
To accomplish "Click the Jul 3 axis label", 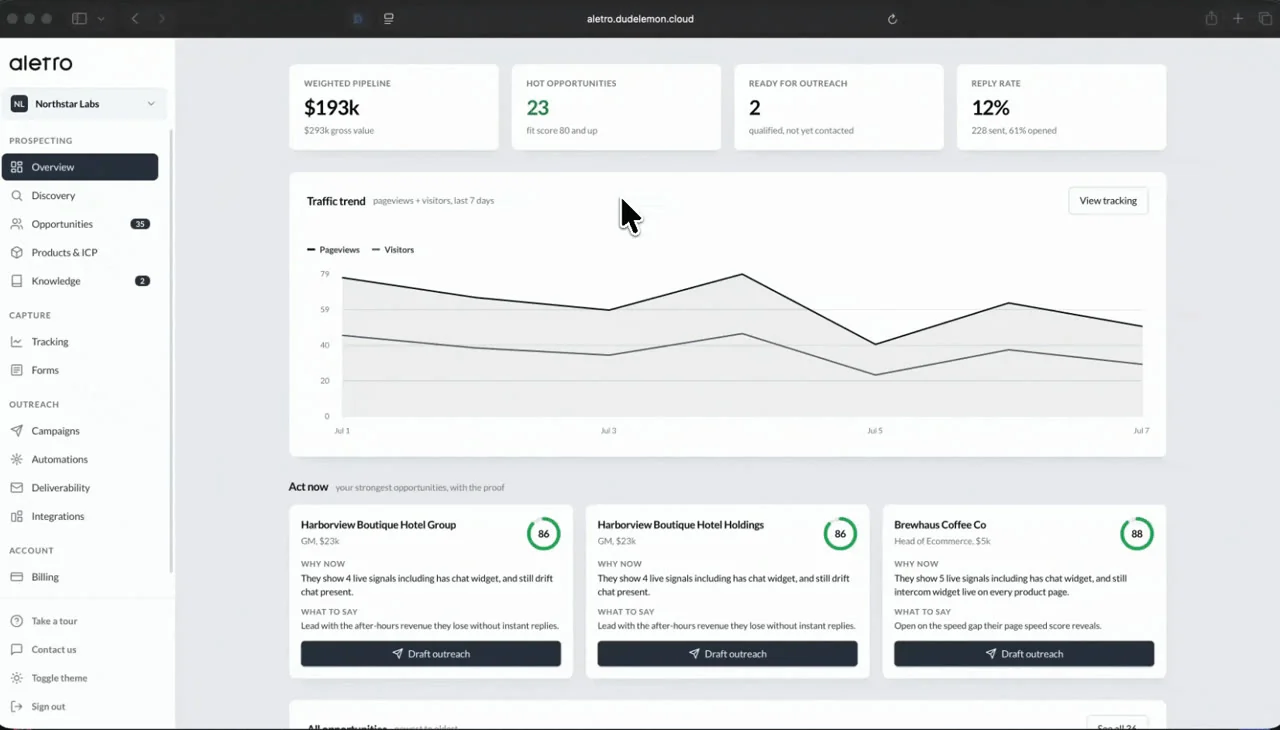I will pyautogui.click(x=608, y=431).
